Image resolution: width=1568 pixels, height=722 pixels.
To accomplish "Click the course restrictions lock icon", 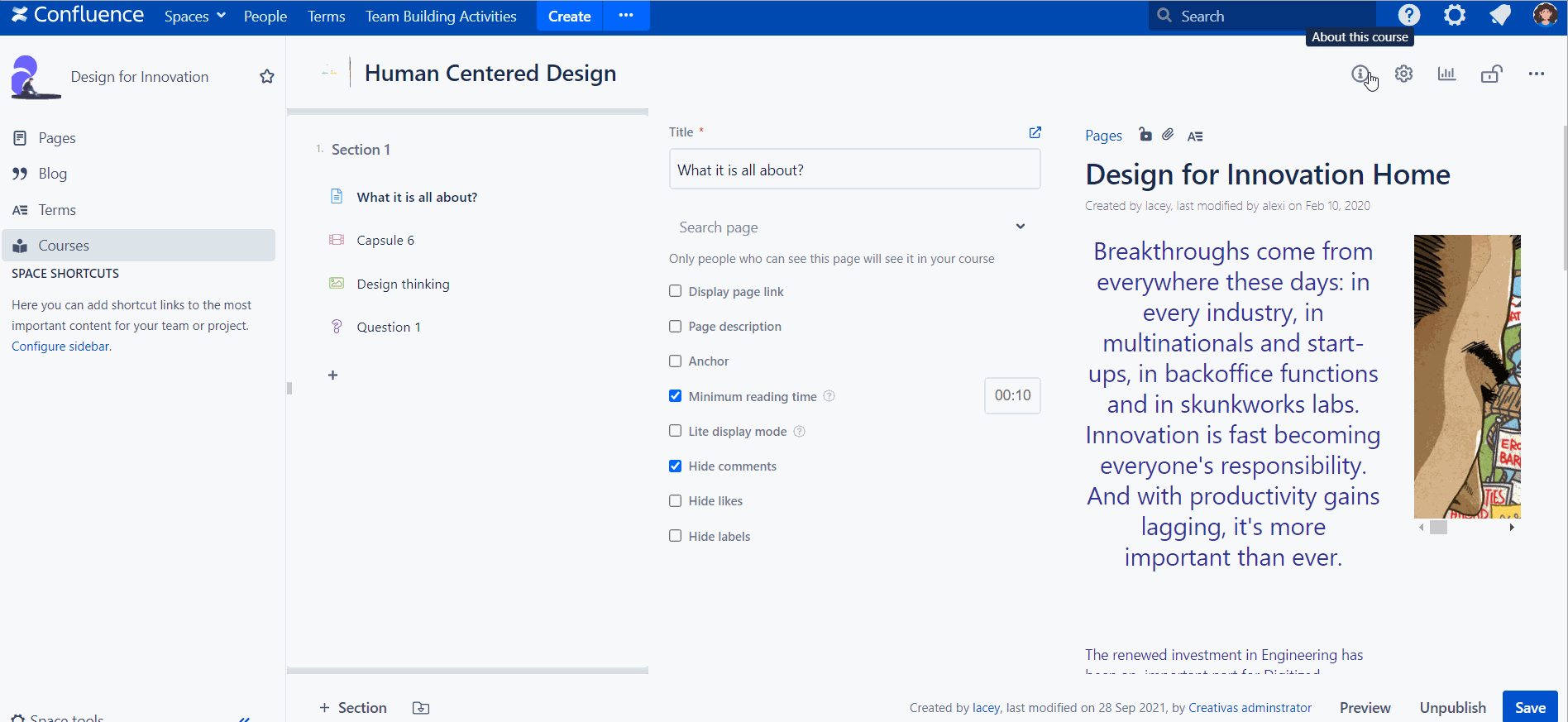I will coord(1491,74).
